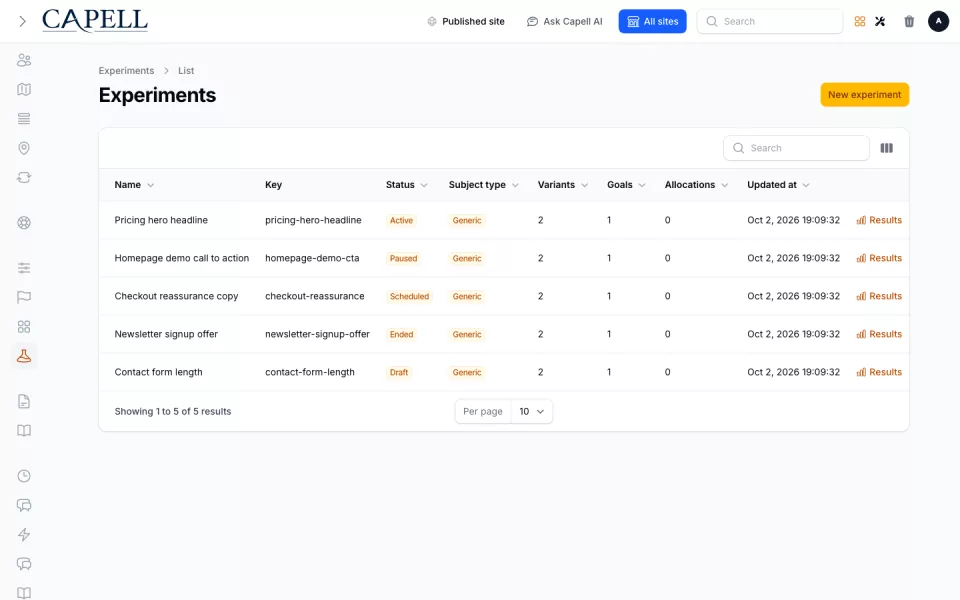View Results for Newsletter signup offer

click(879, 334)
